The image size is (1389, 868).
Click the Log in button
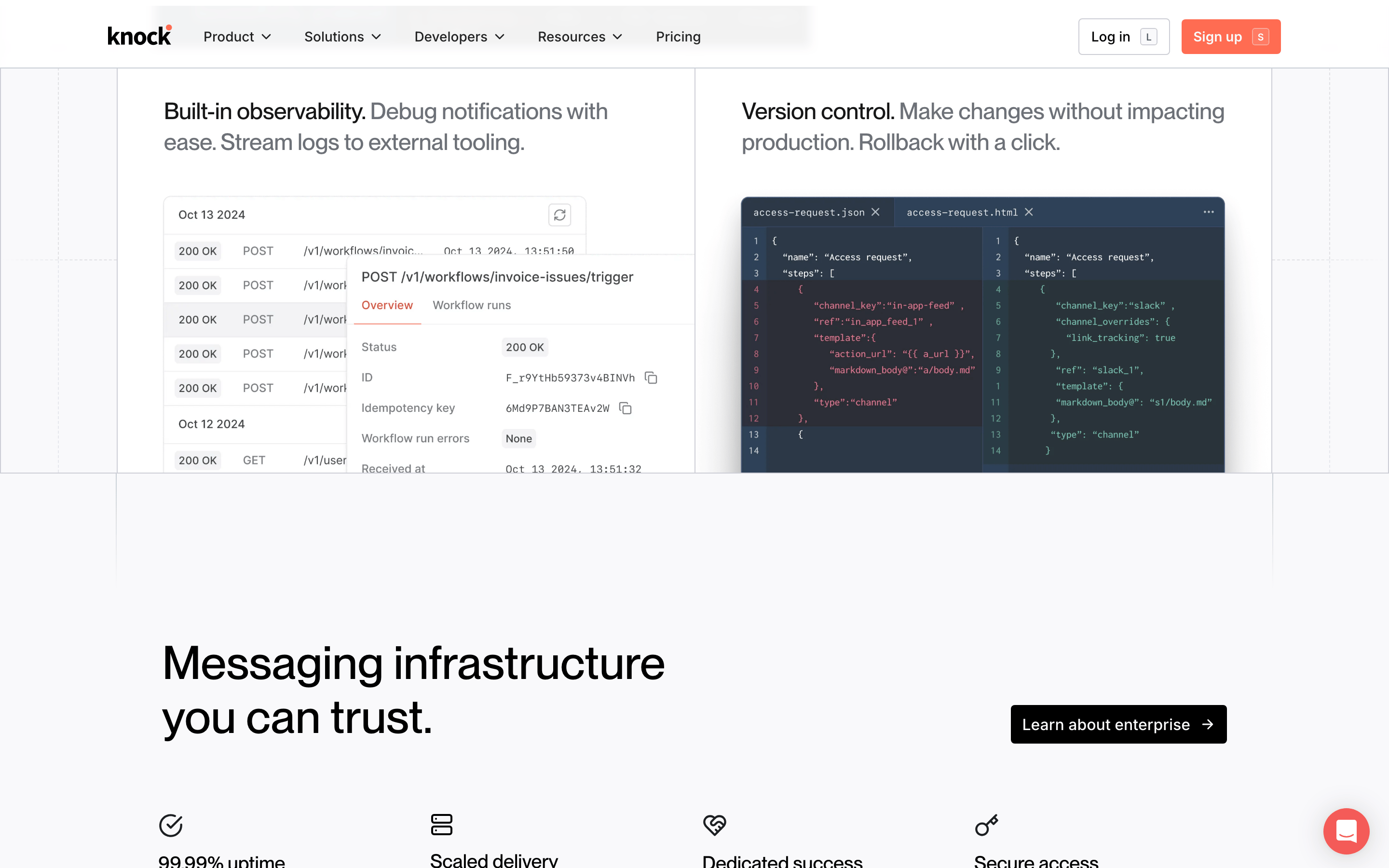tap(1124, 37)
